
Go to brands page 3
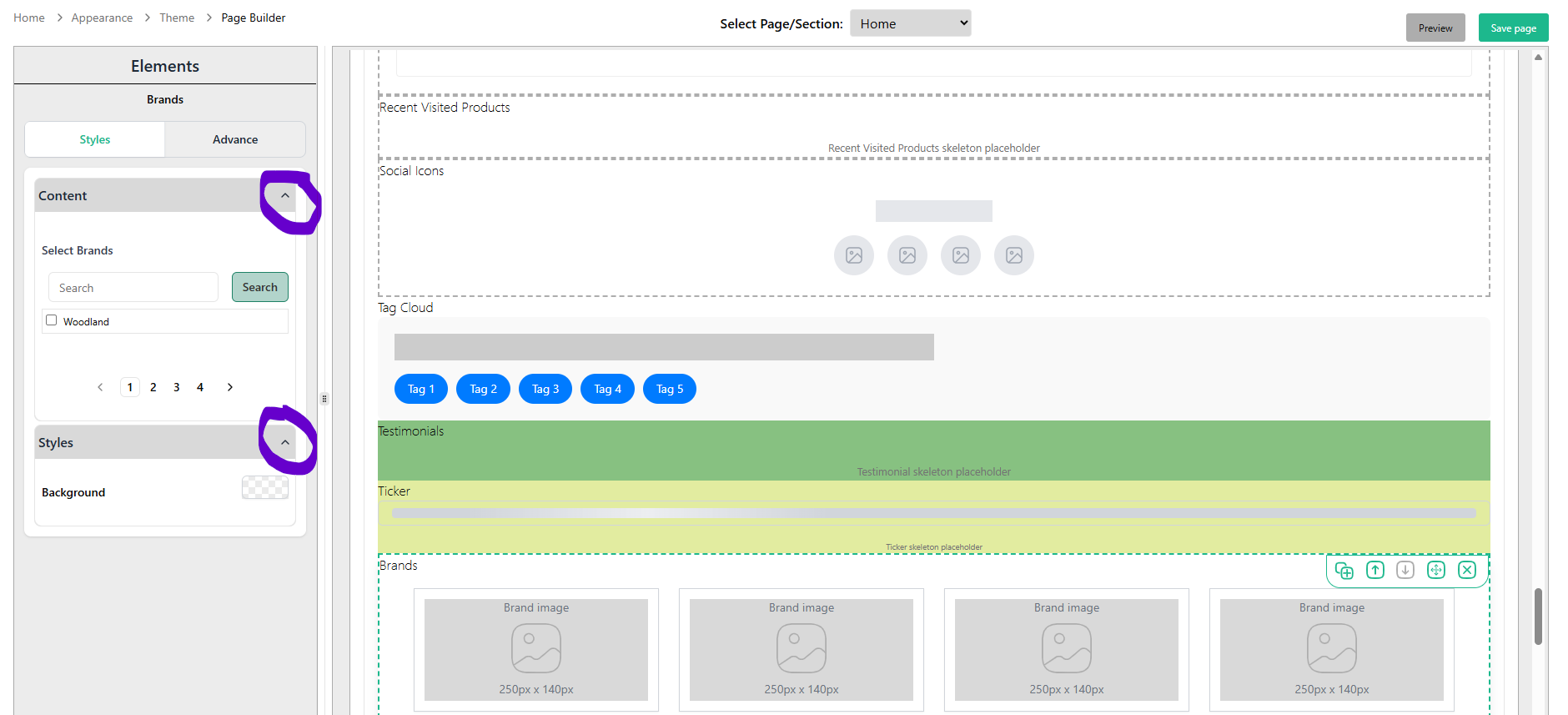pyautogui.click(x=177, y=387)
